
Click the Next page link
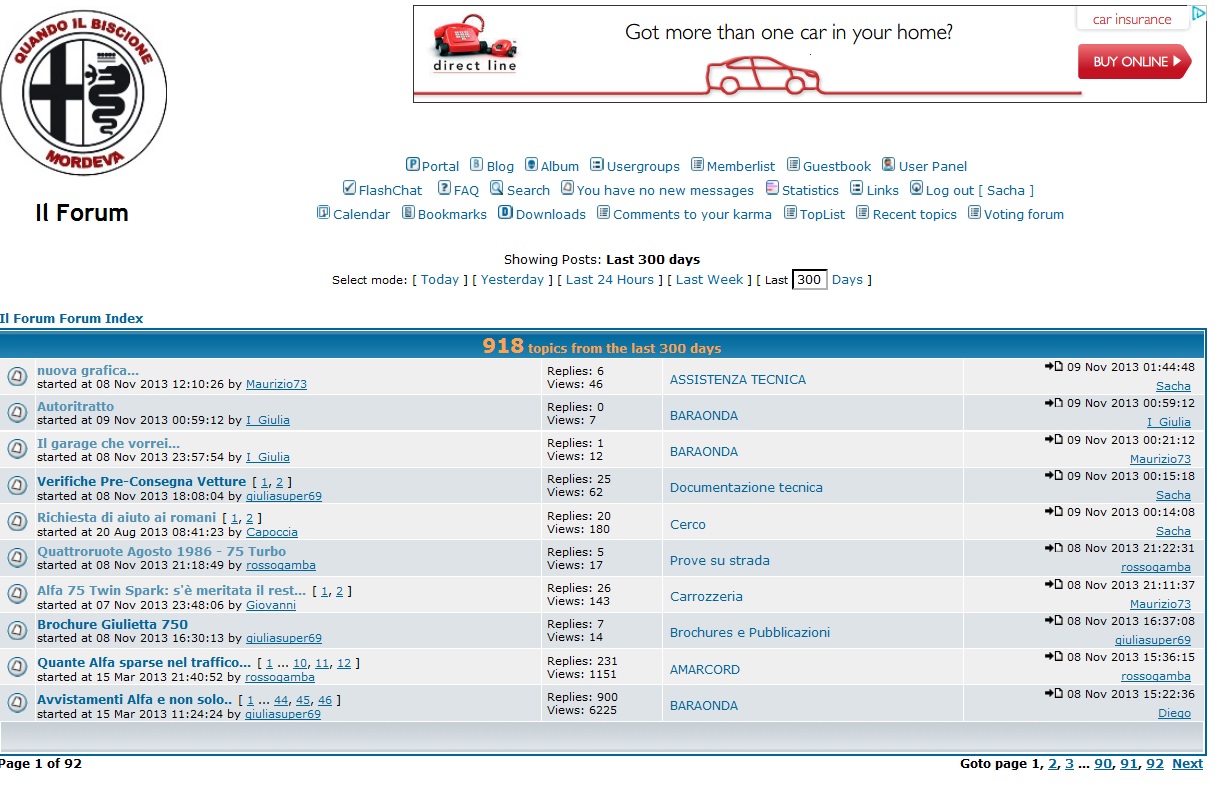[1187, 763]
